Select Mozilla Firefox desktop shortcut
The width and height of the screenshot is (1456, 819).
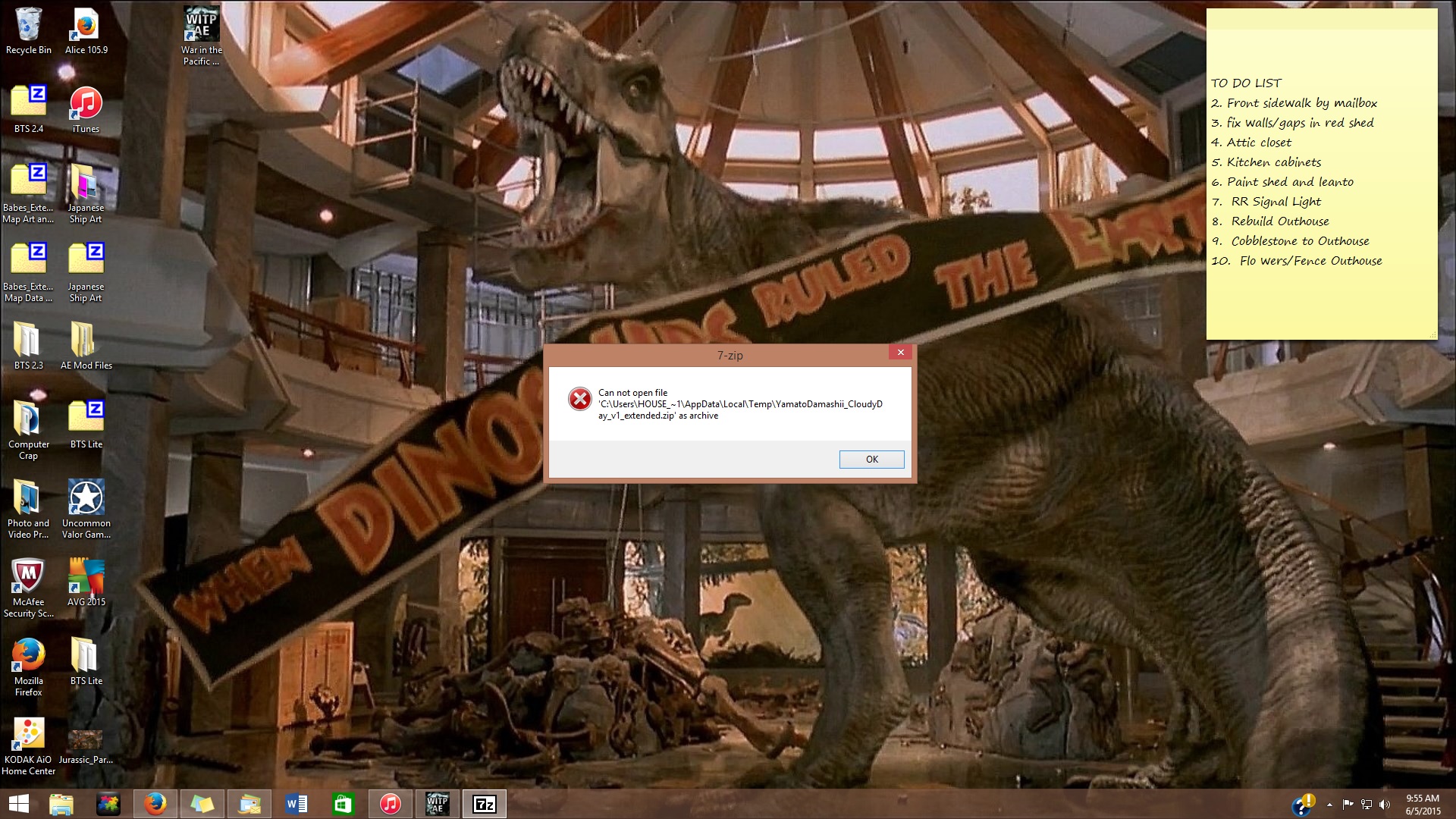click(29, 667)
